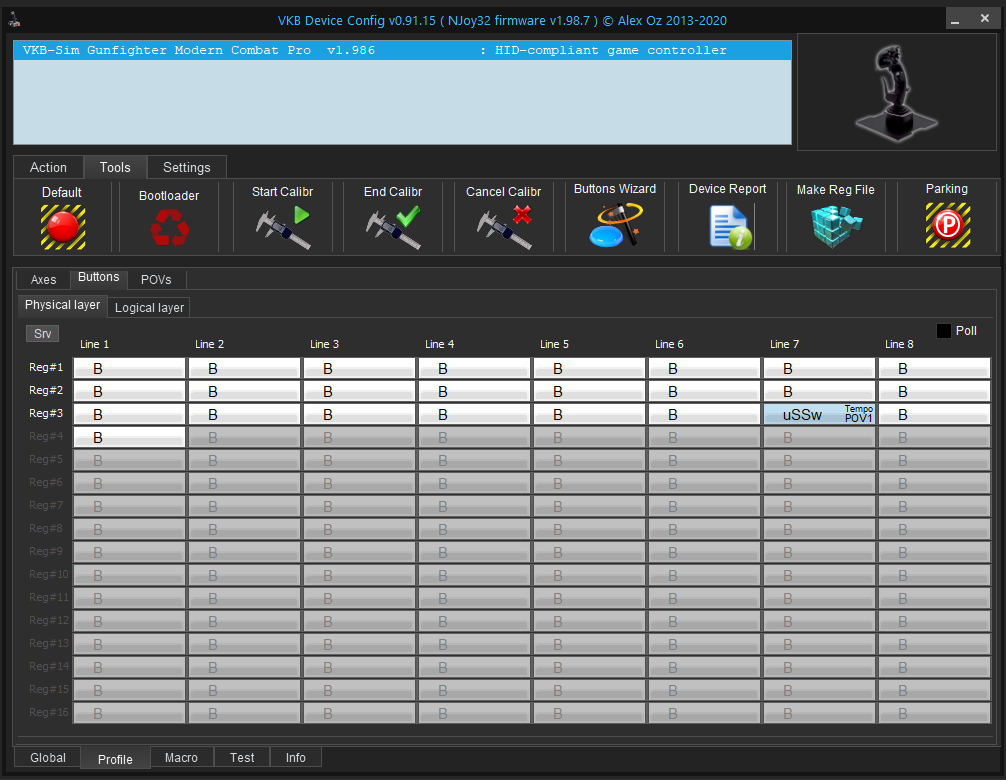Open the Settings tab
The image size is (1006, 780).
[187, 167]
